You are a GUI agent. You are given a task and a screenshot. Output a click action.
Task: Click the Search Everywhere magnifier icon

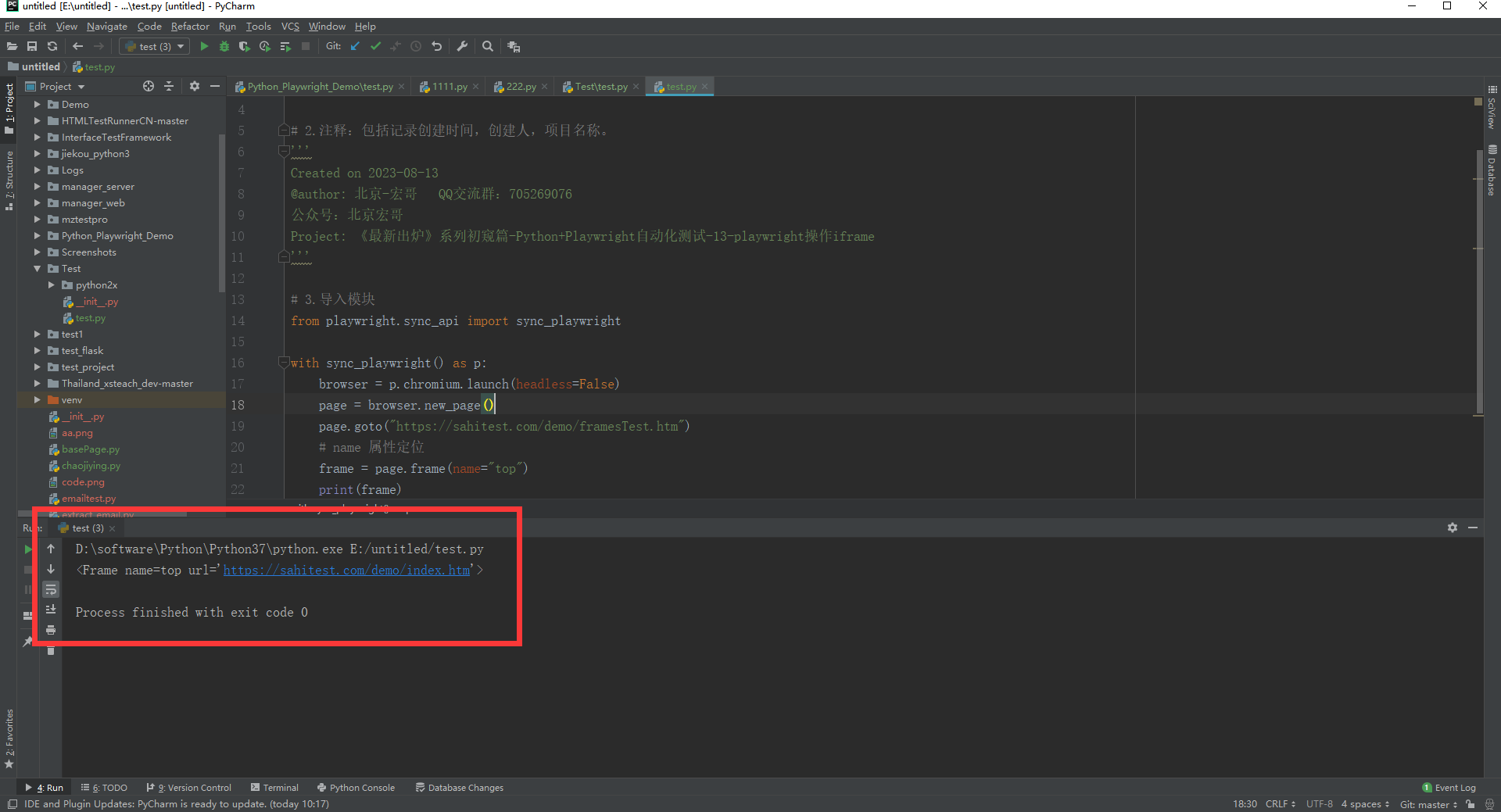pyautogui.click(x=488, y=46)
